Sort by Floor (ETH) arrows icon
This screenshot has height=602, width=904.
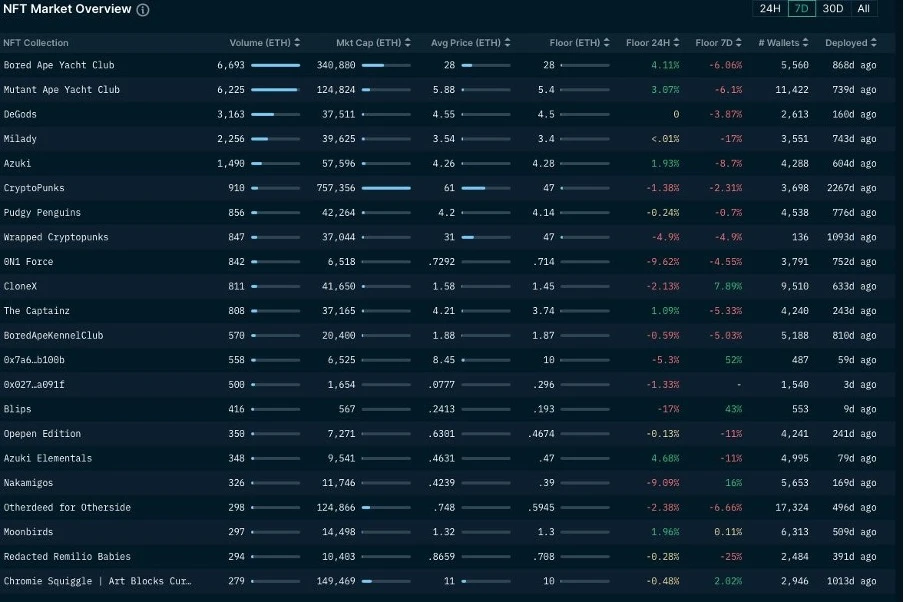607,43
